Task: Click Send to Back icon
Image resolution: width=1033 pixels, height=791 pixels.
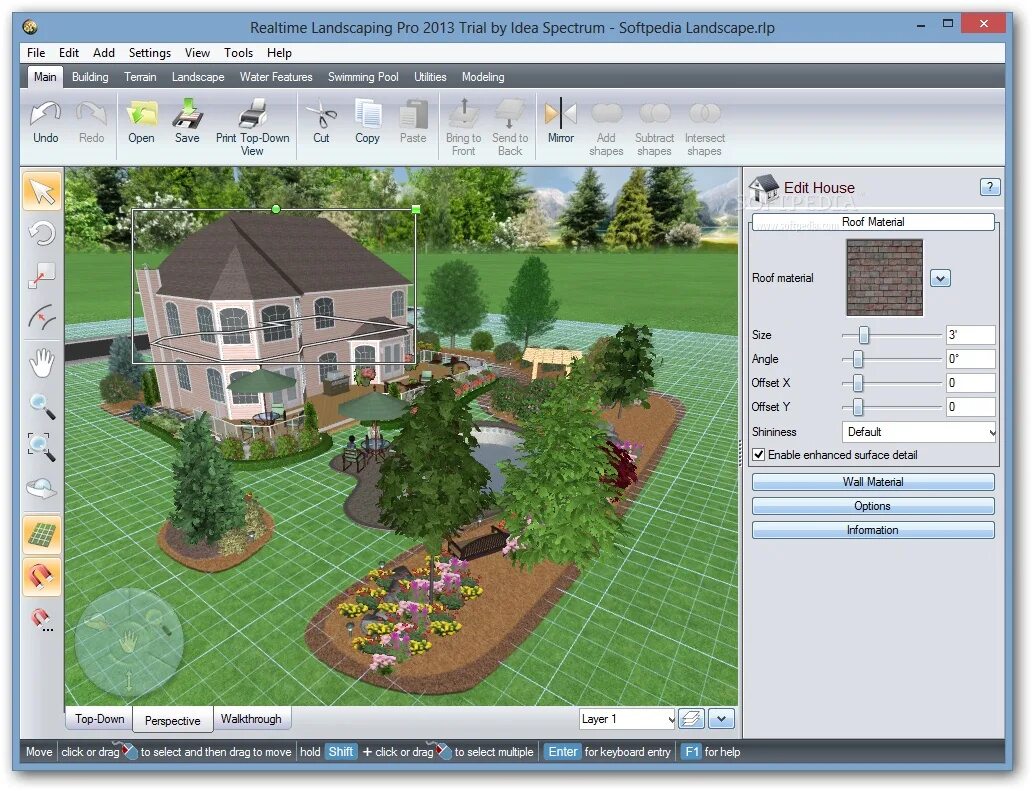Action: tap(510, 114)
